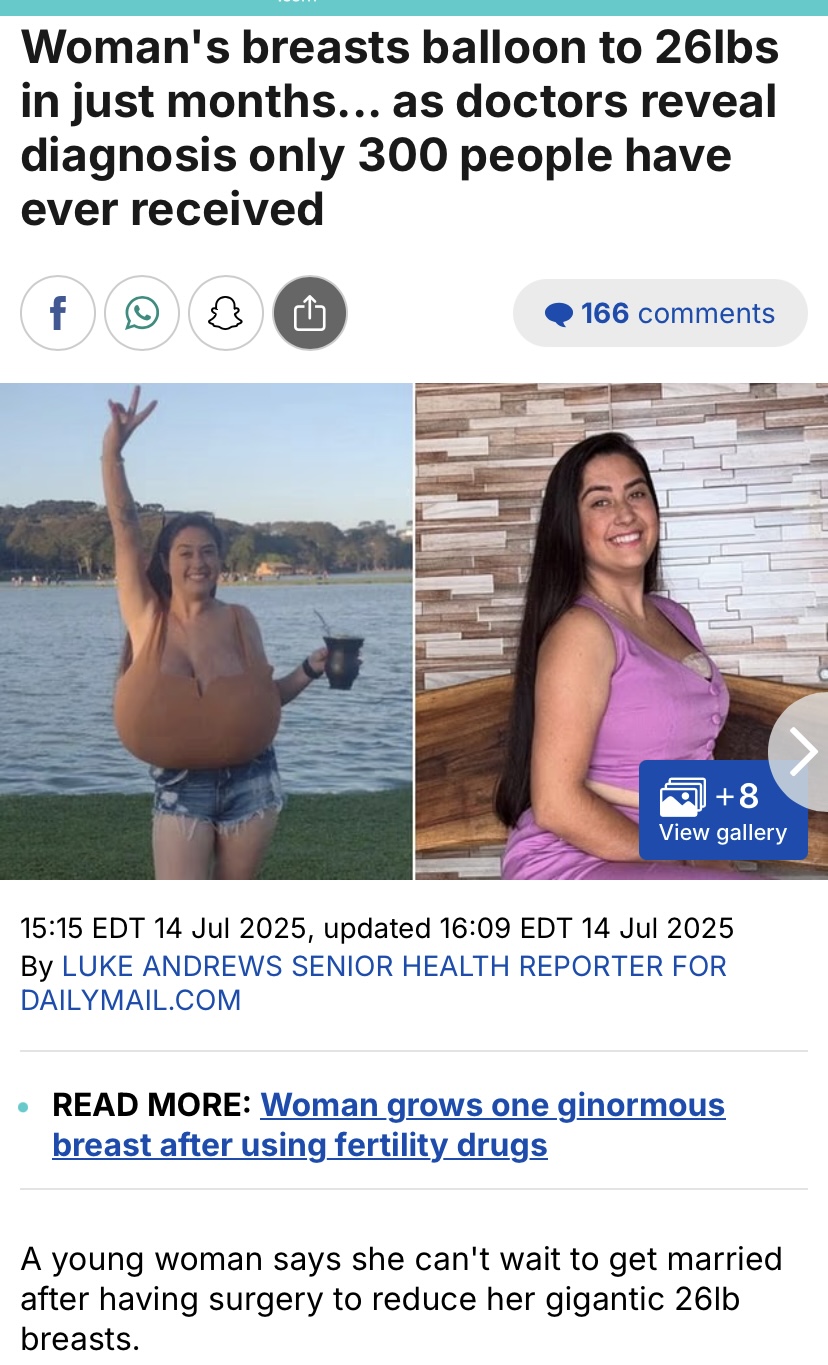Open the fertility drugs related article link
The image size is (828, 1365).
click(388, 1125)
